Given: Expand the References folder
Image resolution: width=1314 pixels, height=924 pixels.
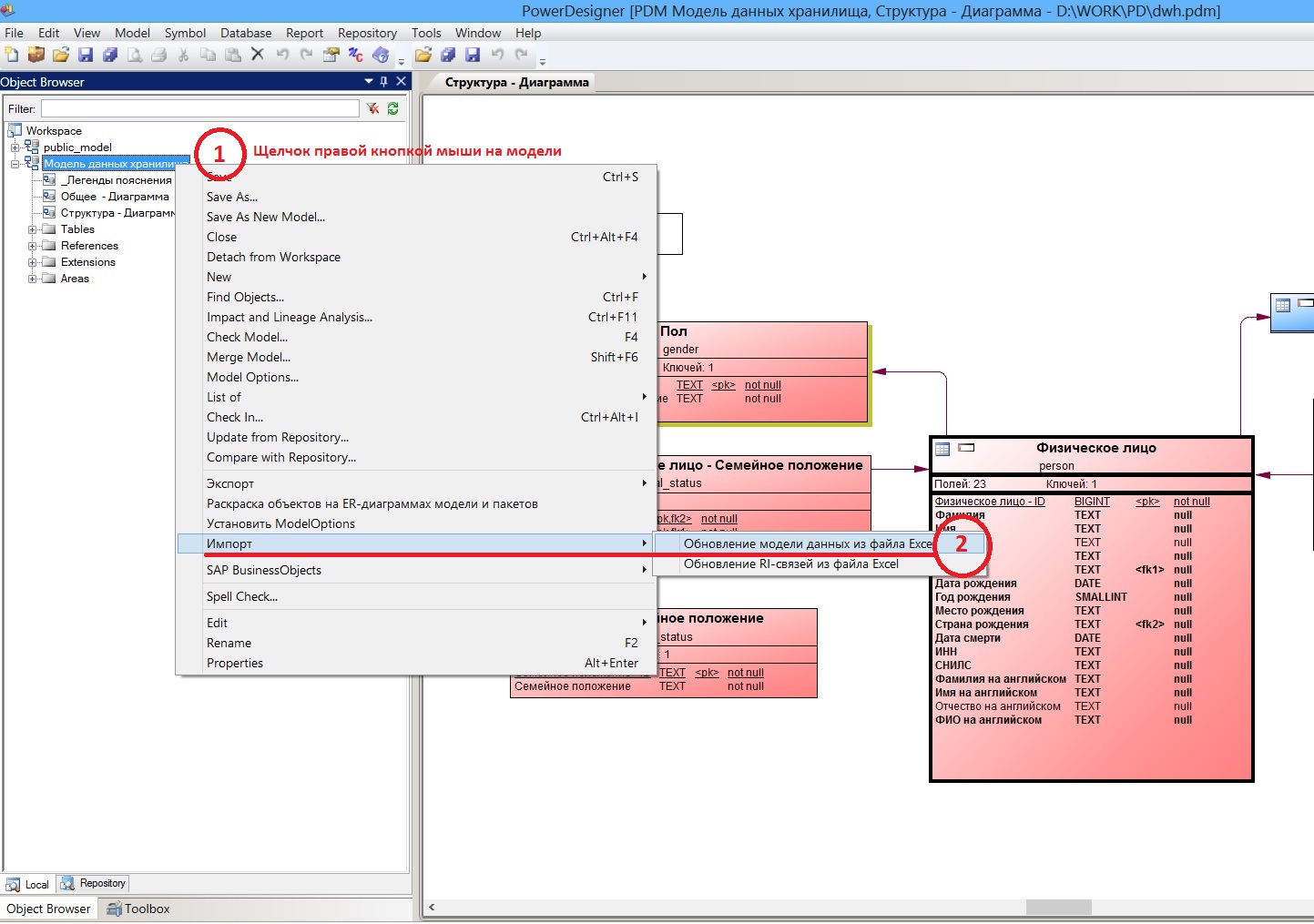Looking at the screenshot, I should point(33,246).
